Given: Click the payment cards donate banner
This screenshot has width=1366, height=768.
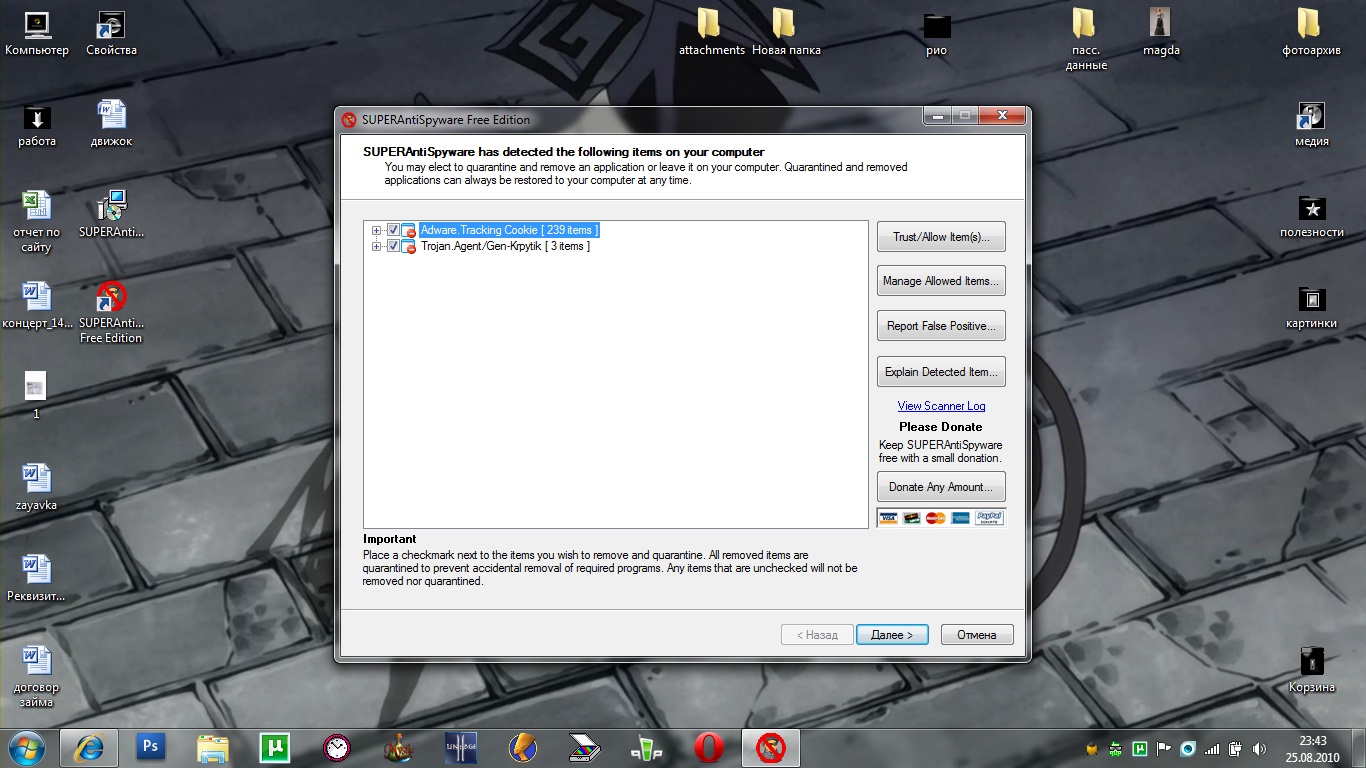Looking at the screenshot, I should pos(941,517).
